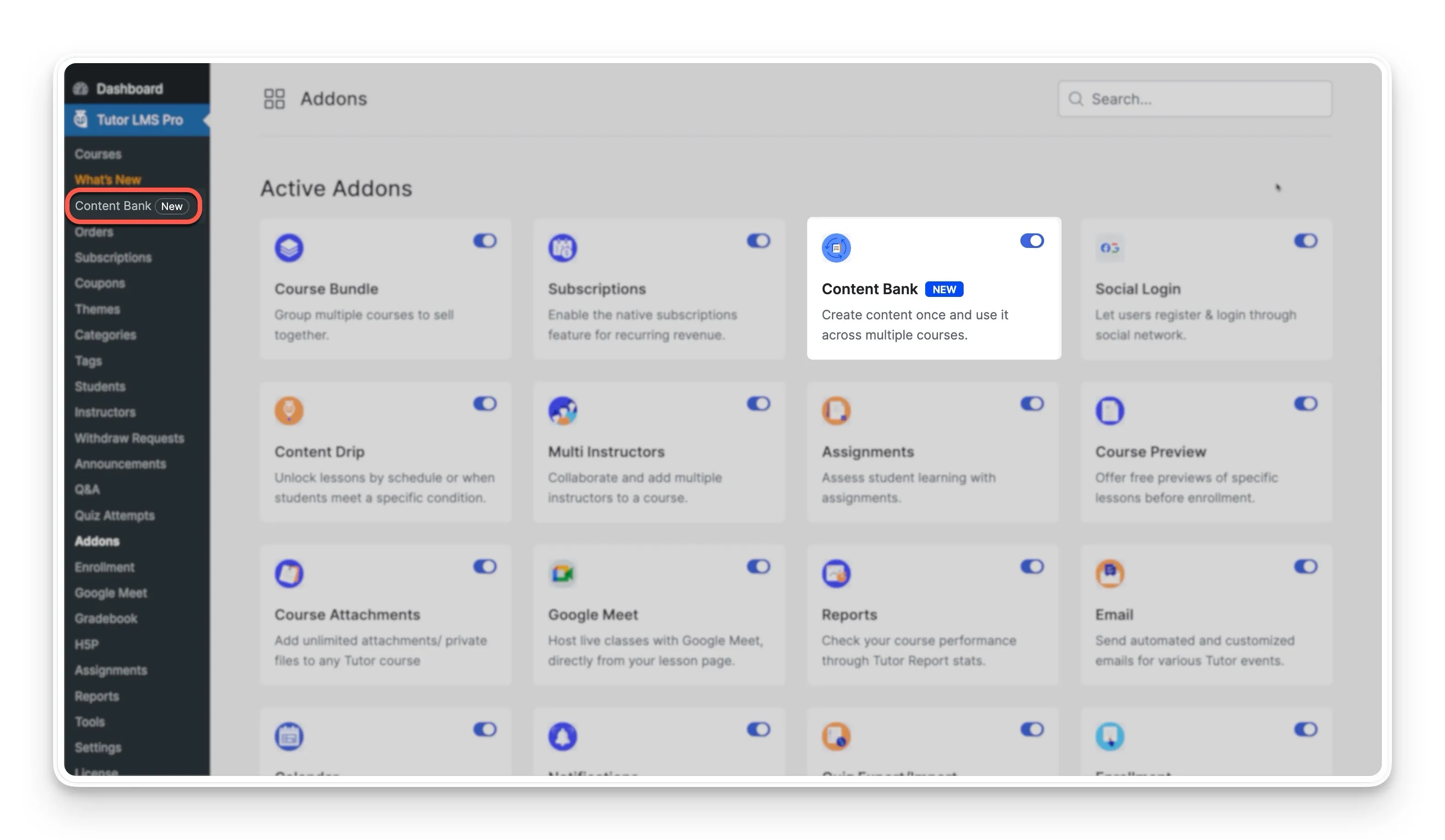1445x840 pixels.
Task: Click the Calendar addon icon
Action: 288,736
